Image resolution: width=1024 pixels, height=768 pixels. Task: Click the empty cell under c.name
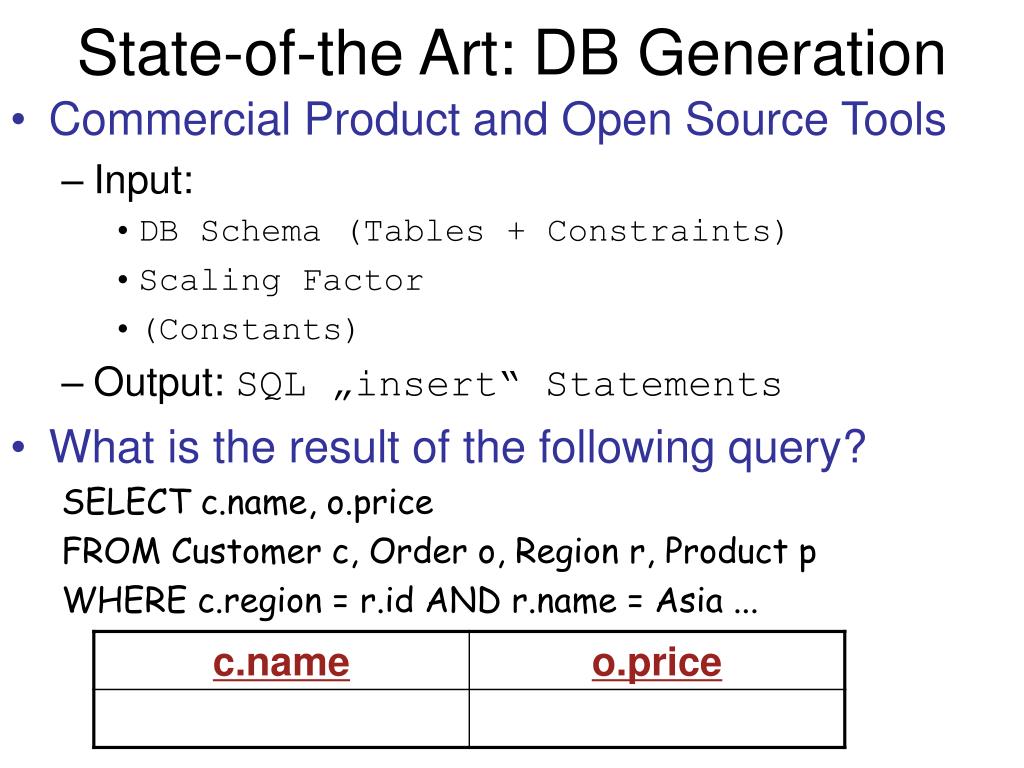[281, 718]
